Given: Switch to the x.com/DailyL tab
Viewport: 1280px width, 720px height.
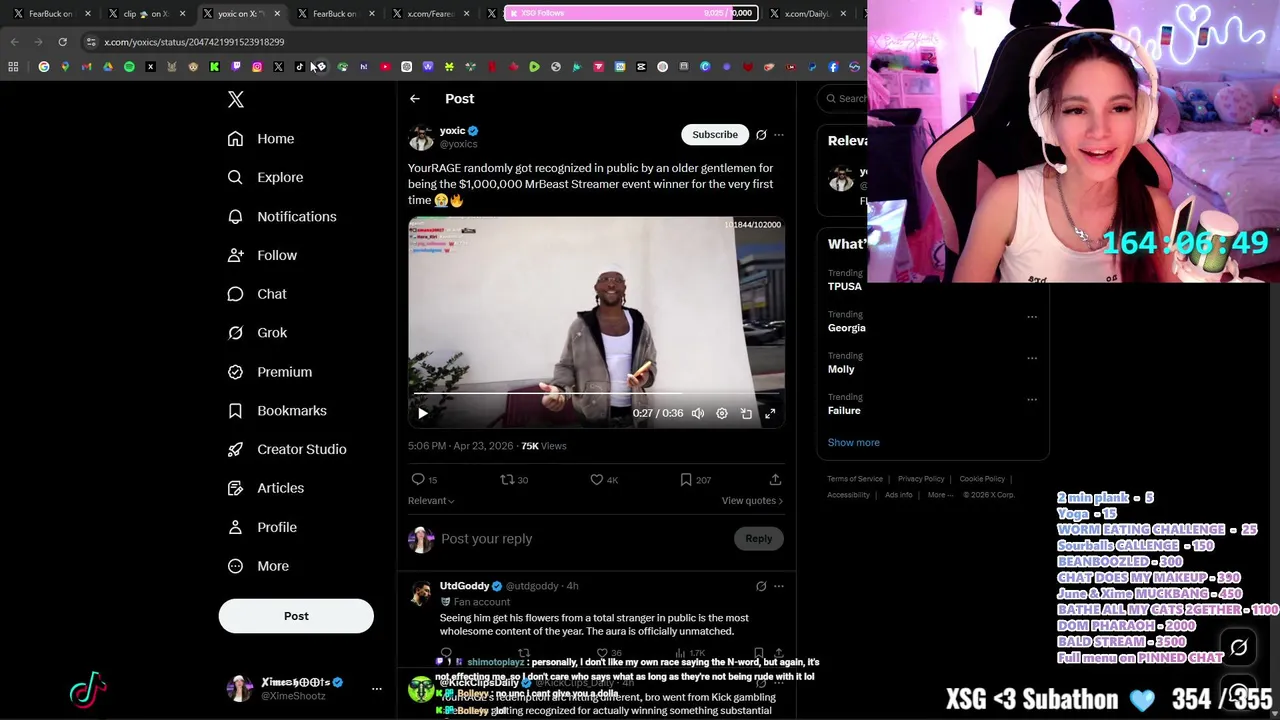Looking at the screenshot, I should tap(808, 14).
